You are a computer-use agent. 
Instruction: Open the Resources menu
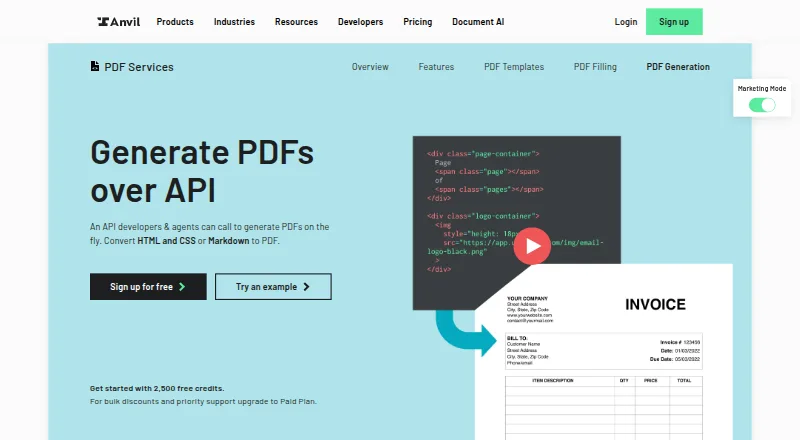(296, 21)
